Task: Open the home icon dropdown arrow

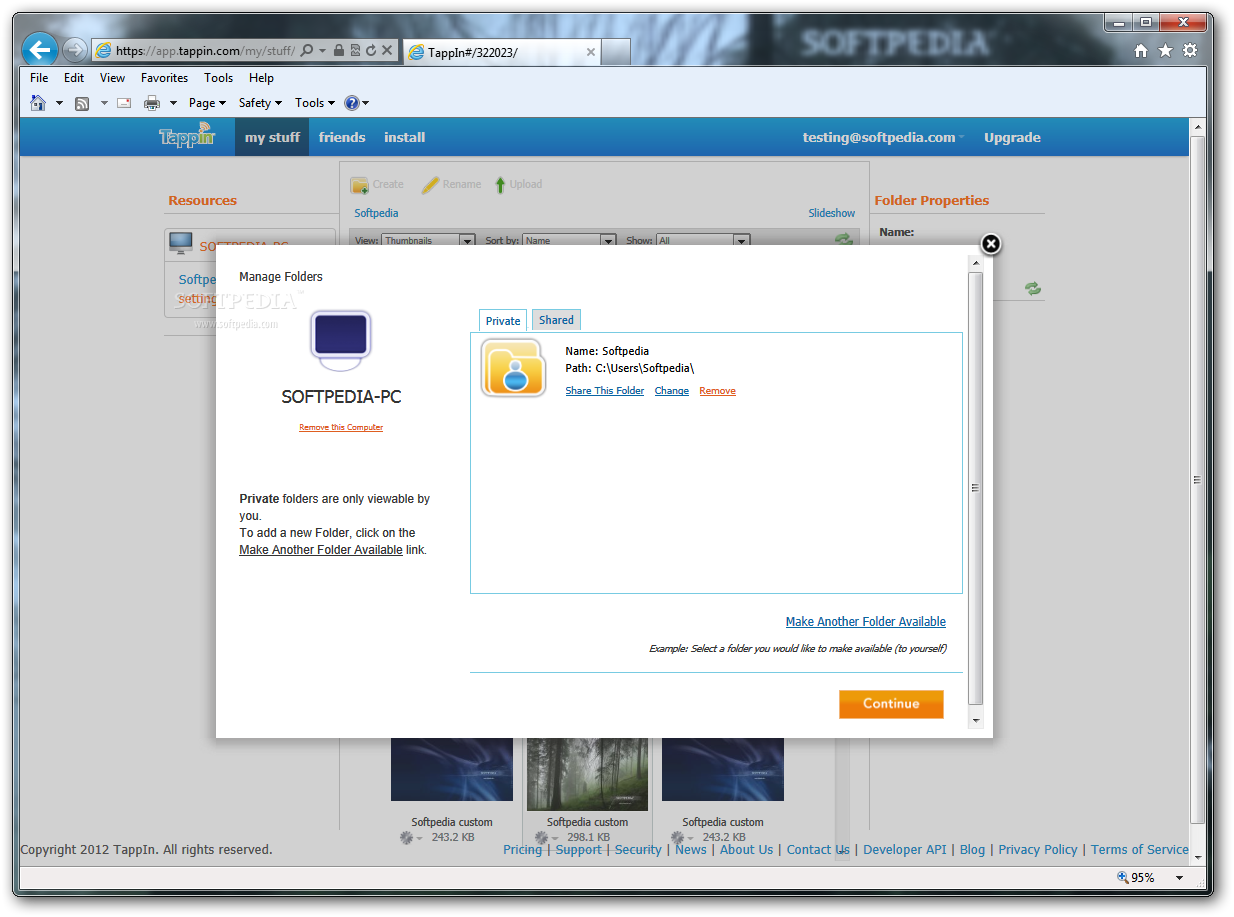Action: (59, 103)
